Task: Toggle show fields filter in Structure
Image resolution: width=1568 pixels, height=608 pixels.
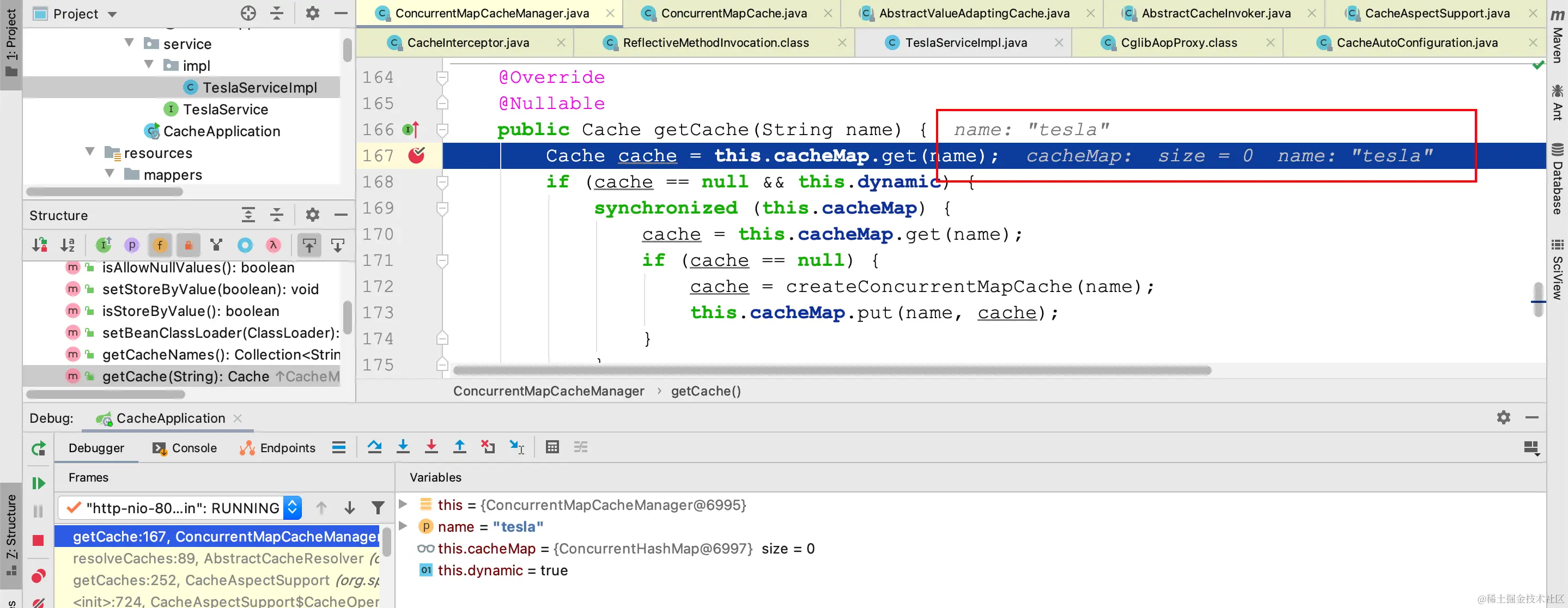Action: pos(160,245)
